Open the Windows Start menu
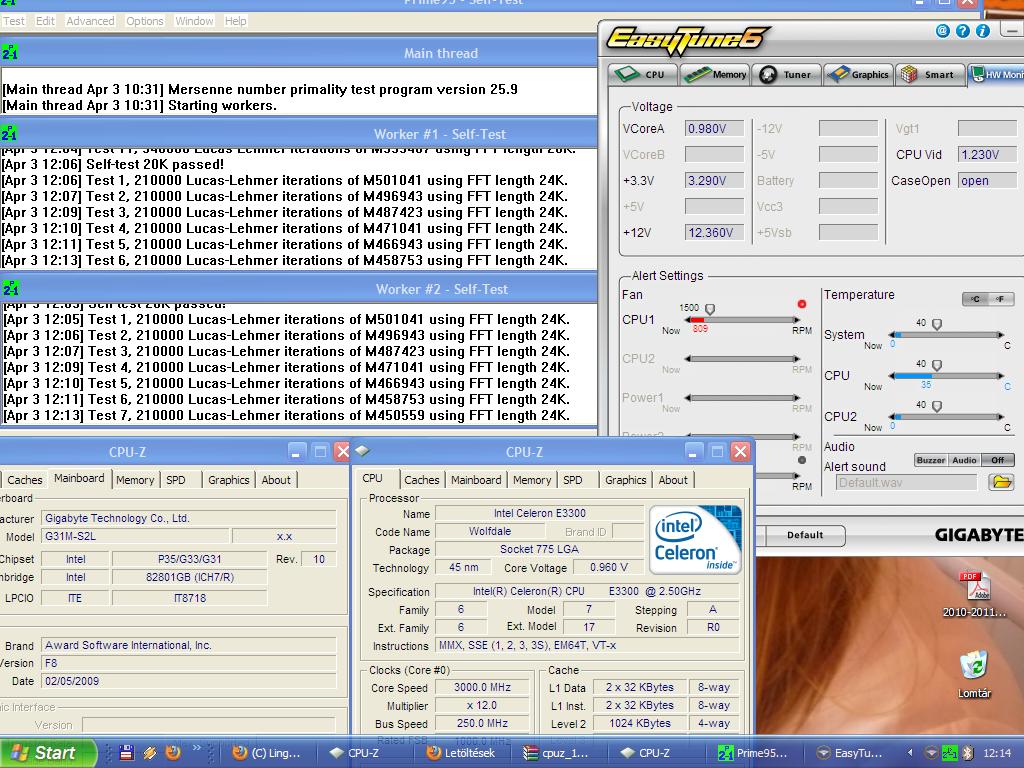 coord(47,753)
